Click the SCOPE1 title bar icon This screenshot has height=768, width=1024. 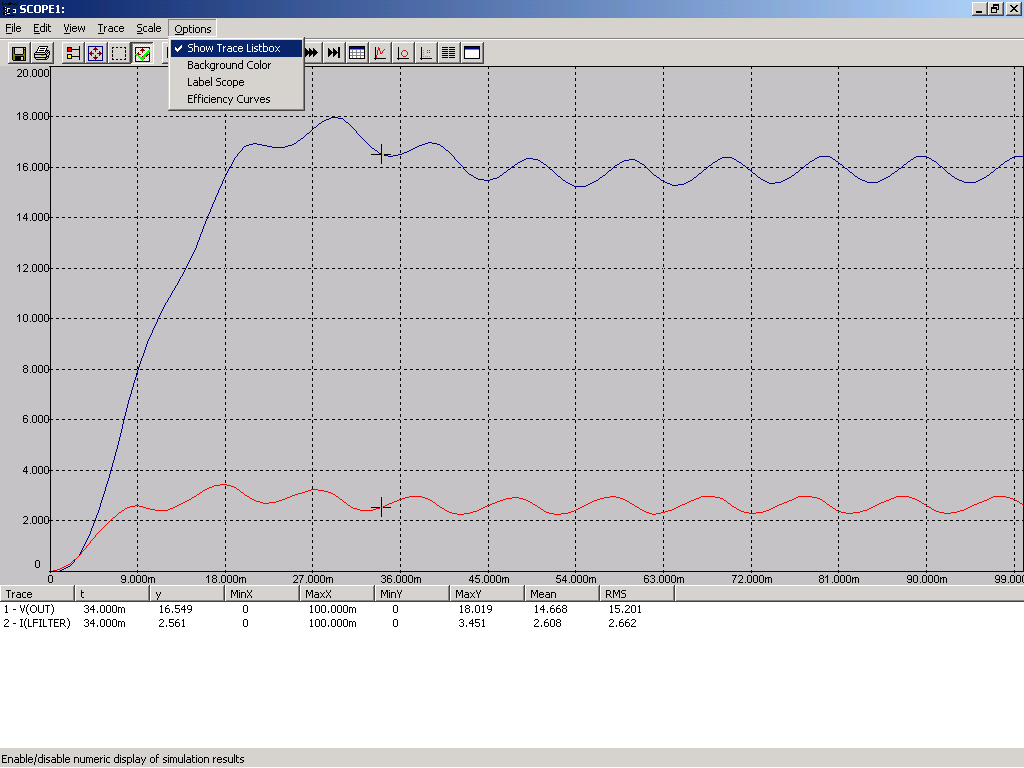click(9, 9)
